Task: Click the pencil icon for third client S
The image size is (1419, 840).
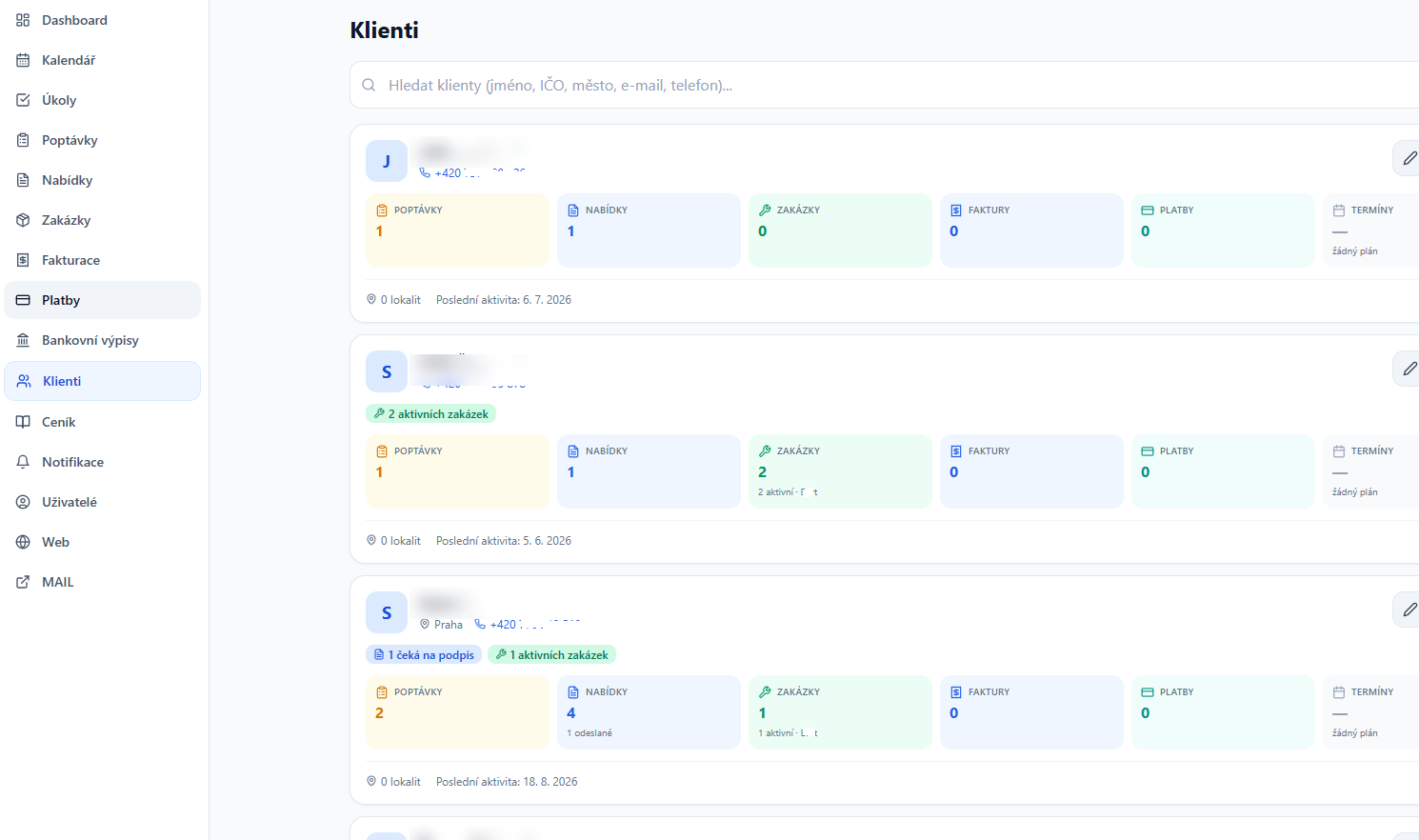Action: 1409,610
